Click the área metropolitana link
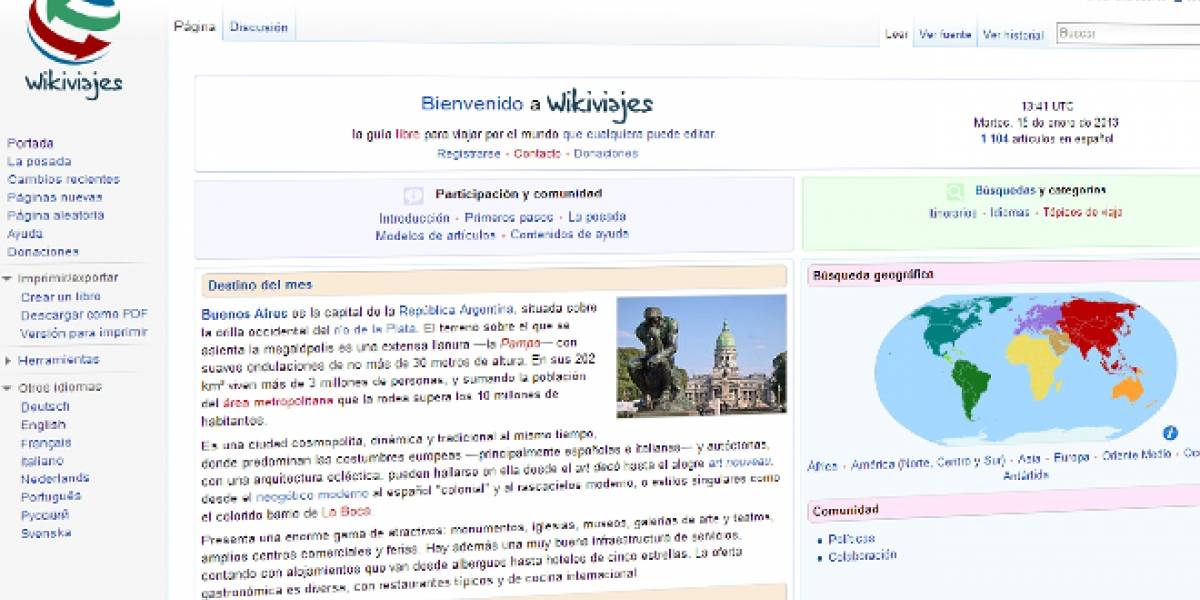The height and width of the screenshot is (600, 1200). (277, 401)
